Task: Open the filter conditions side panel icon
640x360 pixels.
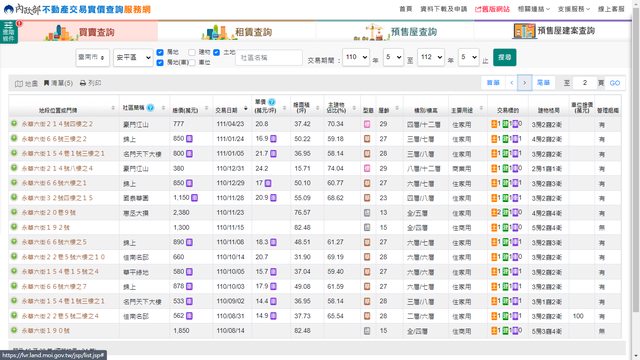Action: pos(9,31)
